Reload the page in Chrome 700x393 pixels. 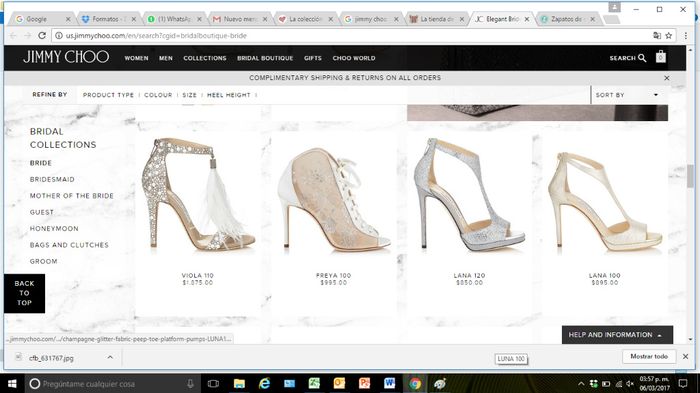(42, 35)
